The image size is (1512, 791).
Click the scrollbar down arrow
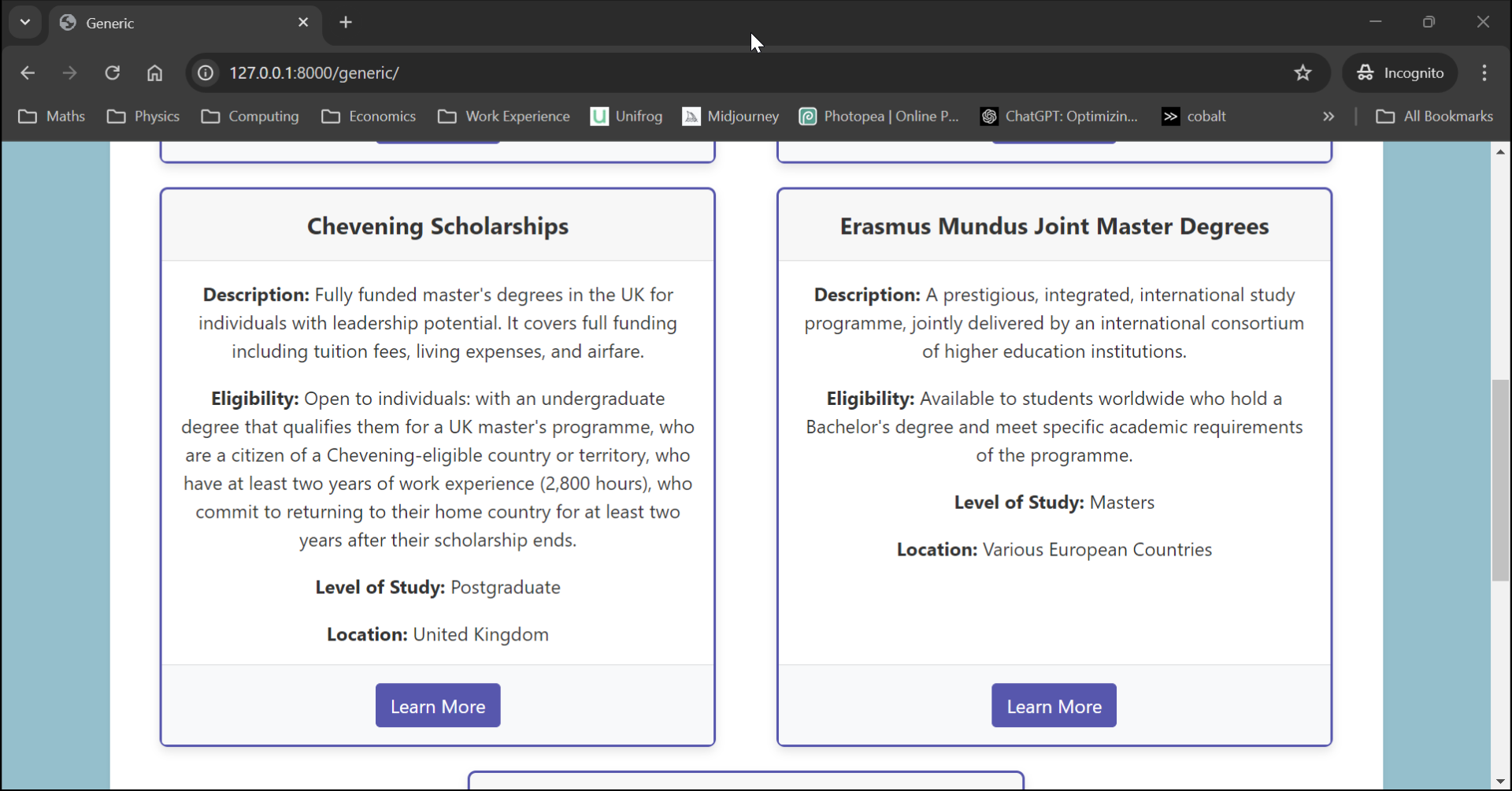pos(1501,782)
